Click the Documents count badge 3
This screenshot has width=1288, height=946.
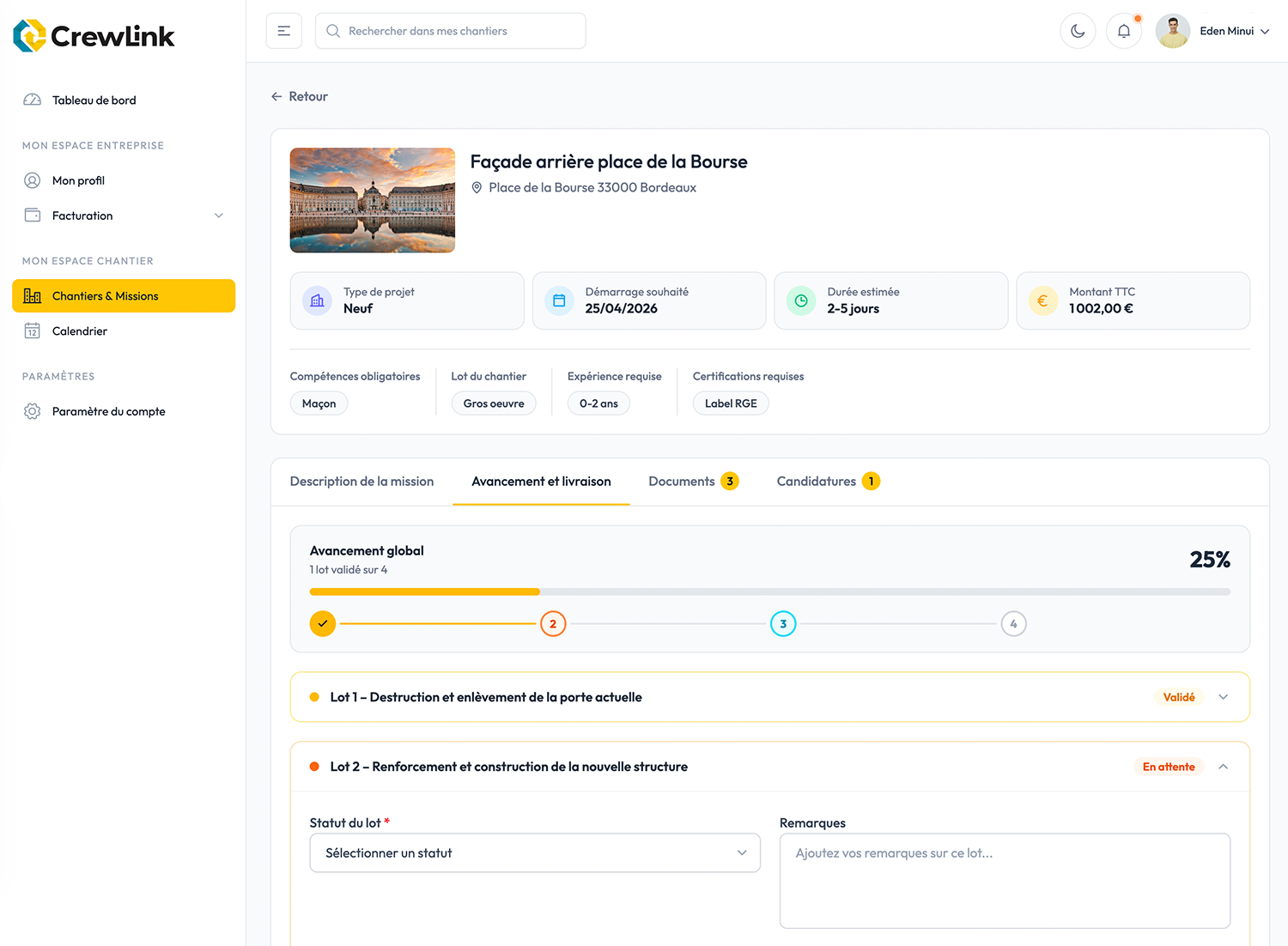tap(730, 482)
